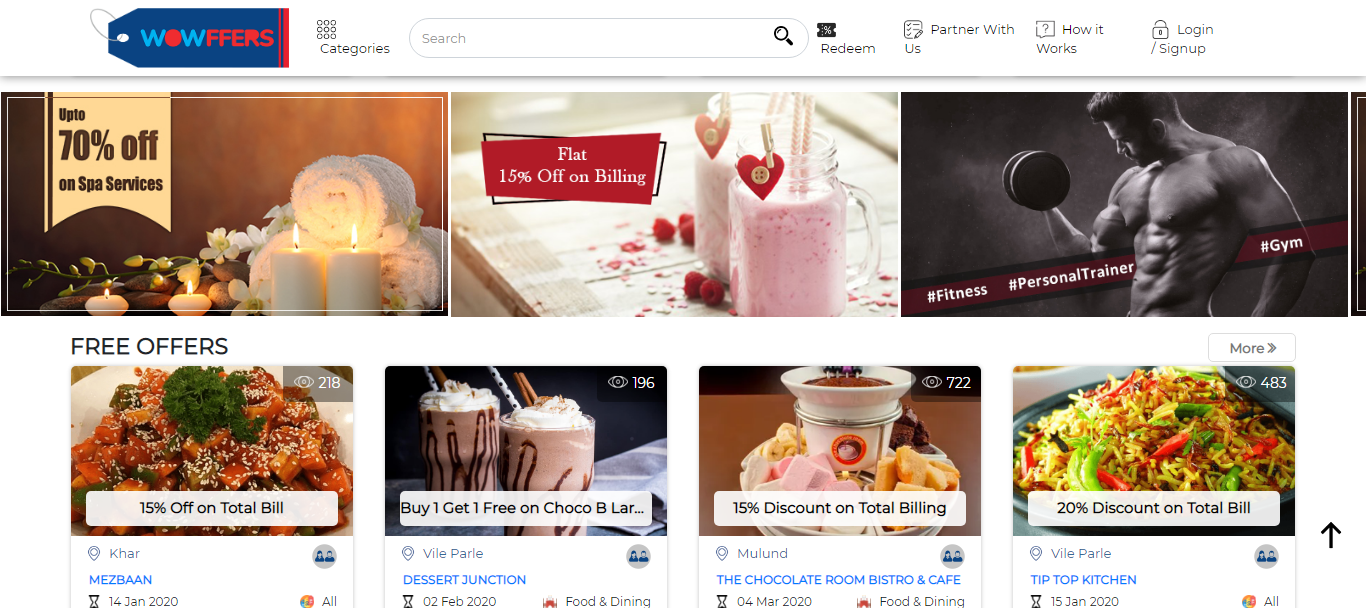Open the MEZBAAN offer link
Viewport: 1366px width, 608px height.
pos(120,579)
